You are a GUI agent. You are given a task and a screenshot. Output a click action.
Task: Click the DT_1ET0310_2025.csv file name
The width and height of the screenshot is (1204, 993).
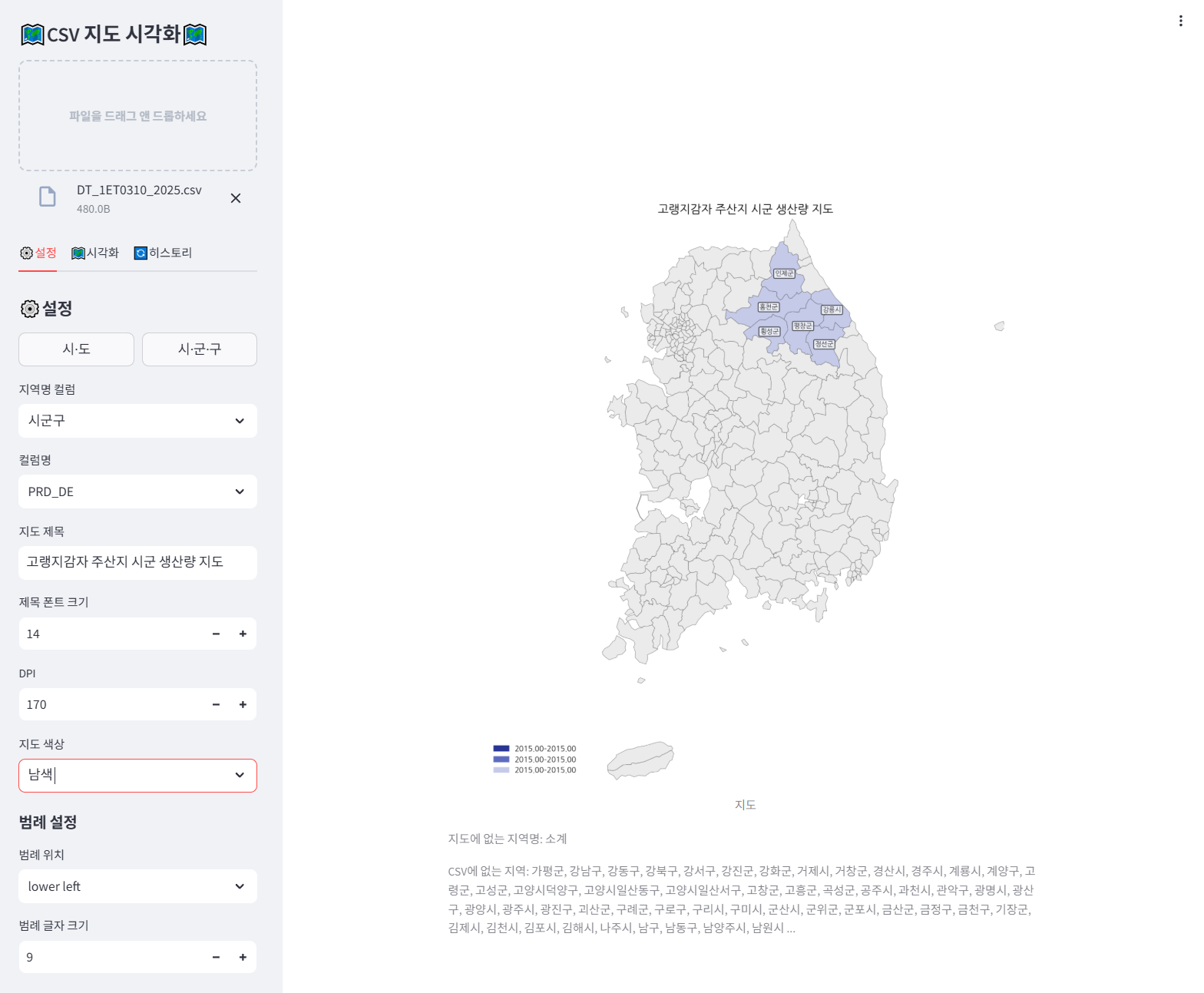[x=139, y=190]
